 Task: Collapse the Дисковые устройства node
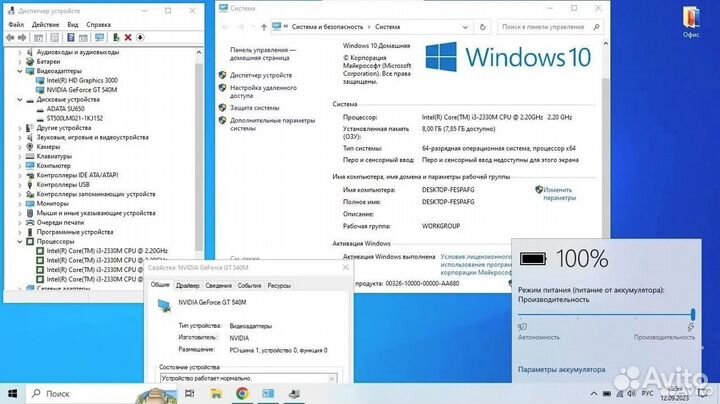(x=20, y=100)
